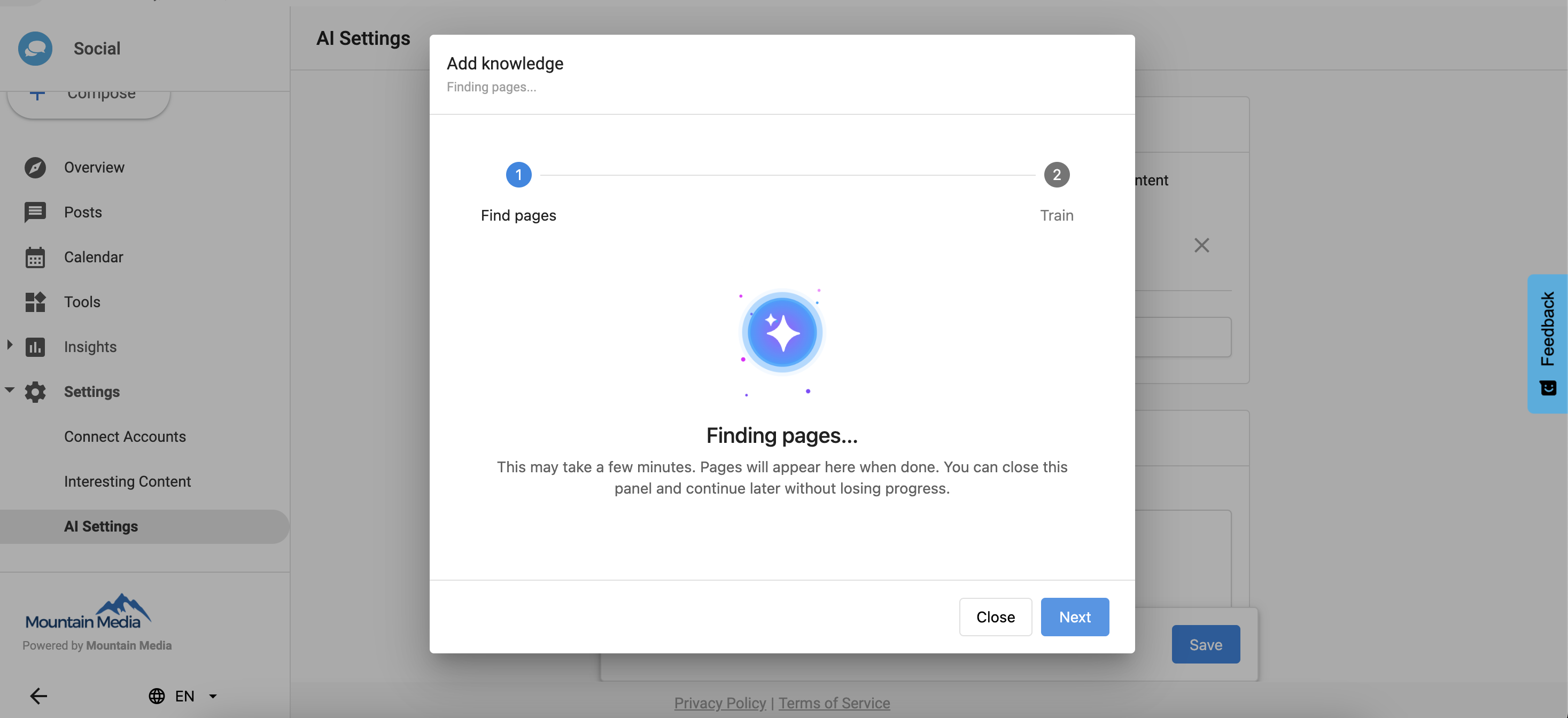Click the Settings gear icon
Screen dimensions: 1568x718
pos(35,392)
